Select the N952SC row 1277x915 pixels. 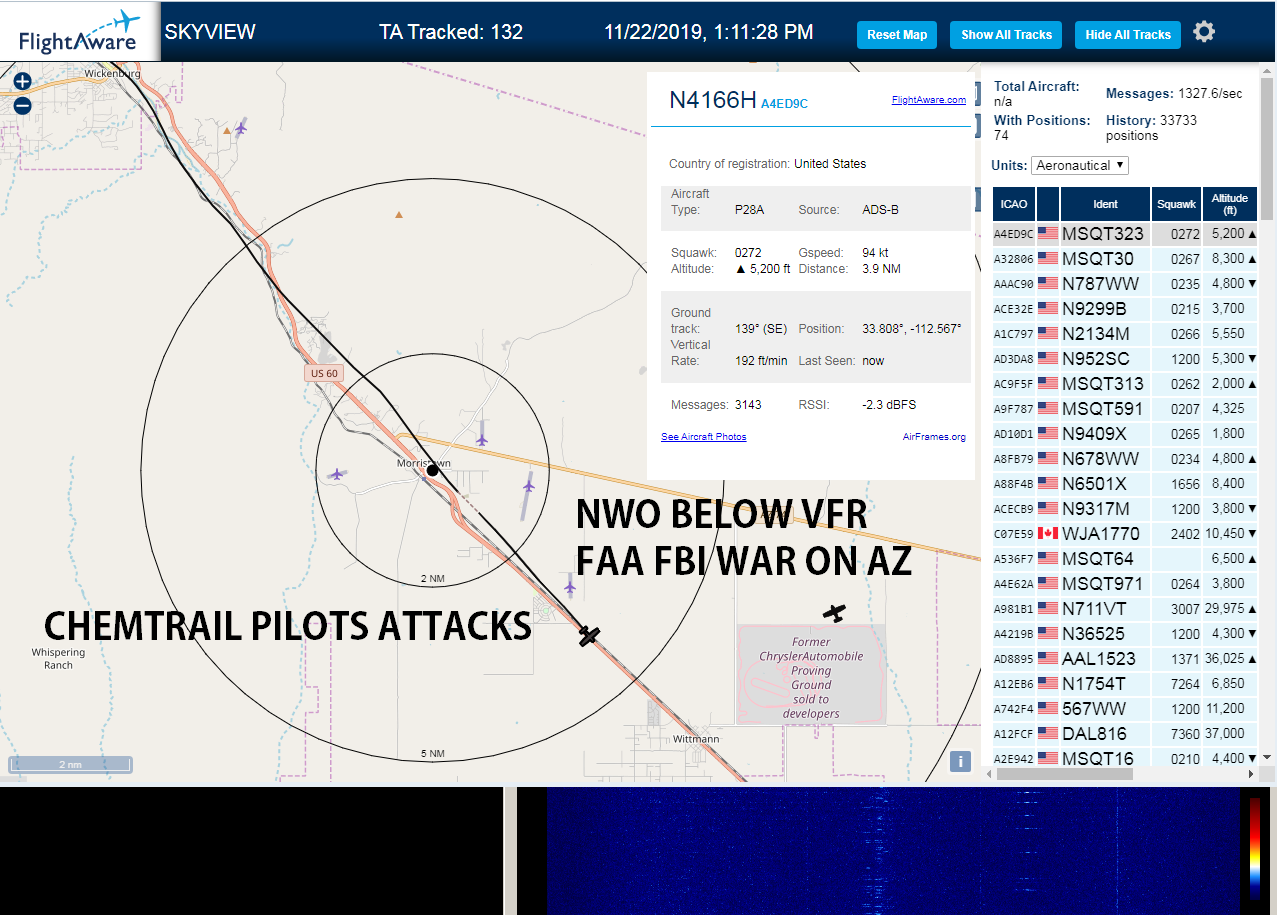pyautogui.click(x=1125, y=359)
